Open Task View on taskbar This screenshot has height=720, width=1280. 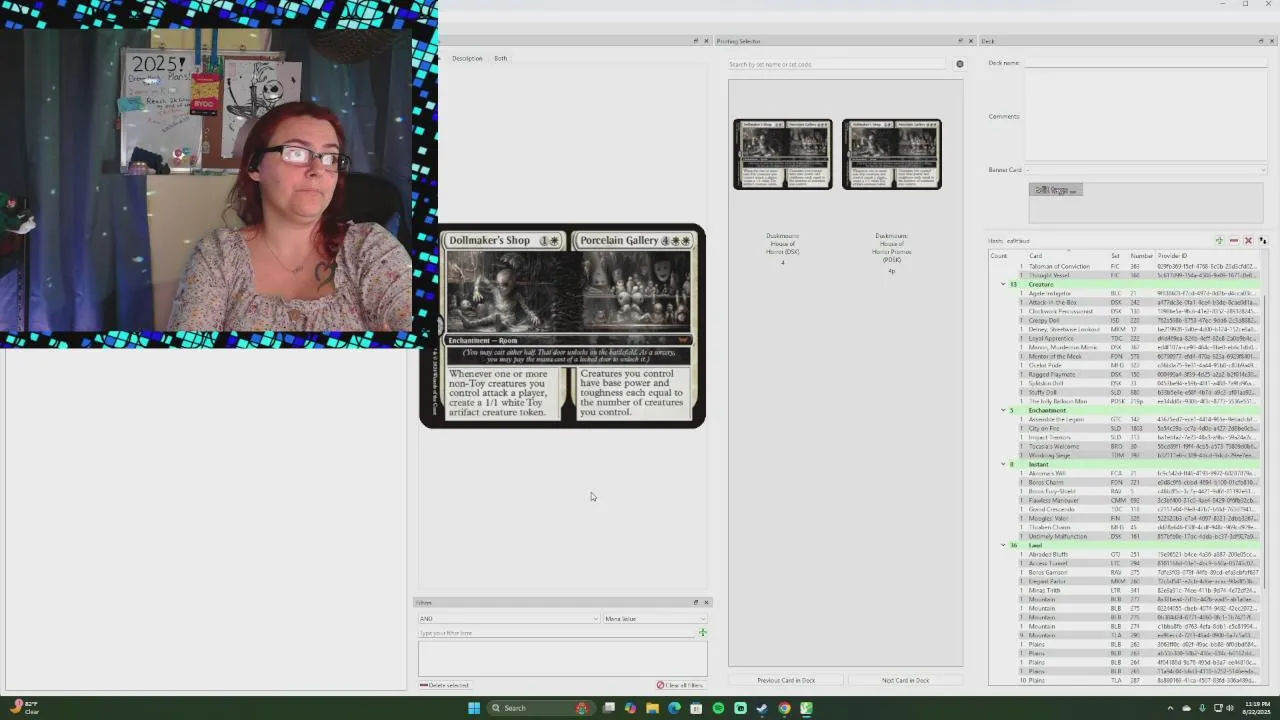[608, 708]
